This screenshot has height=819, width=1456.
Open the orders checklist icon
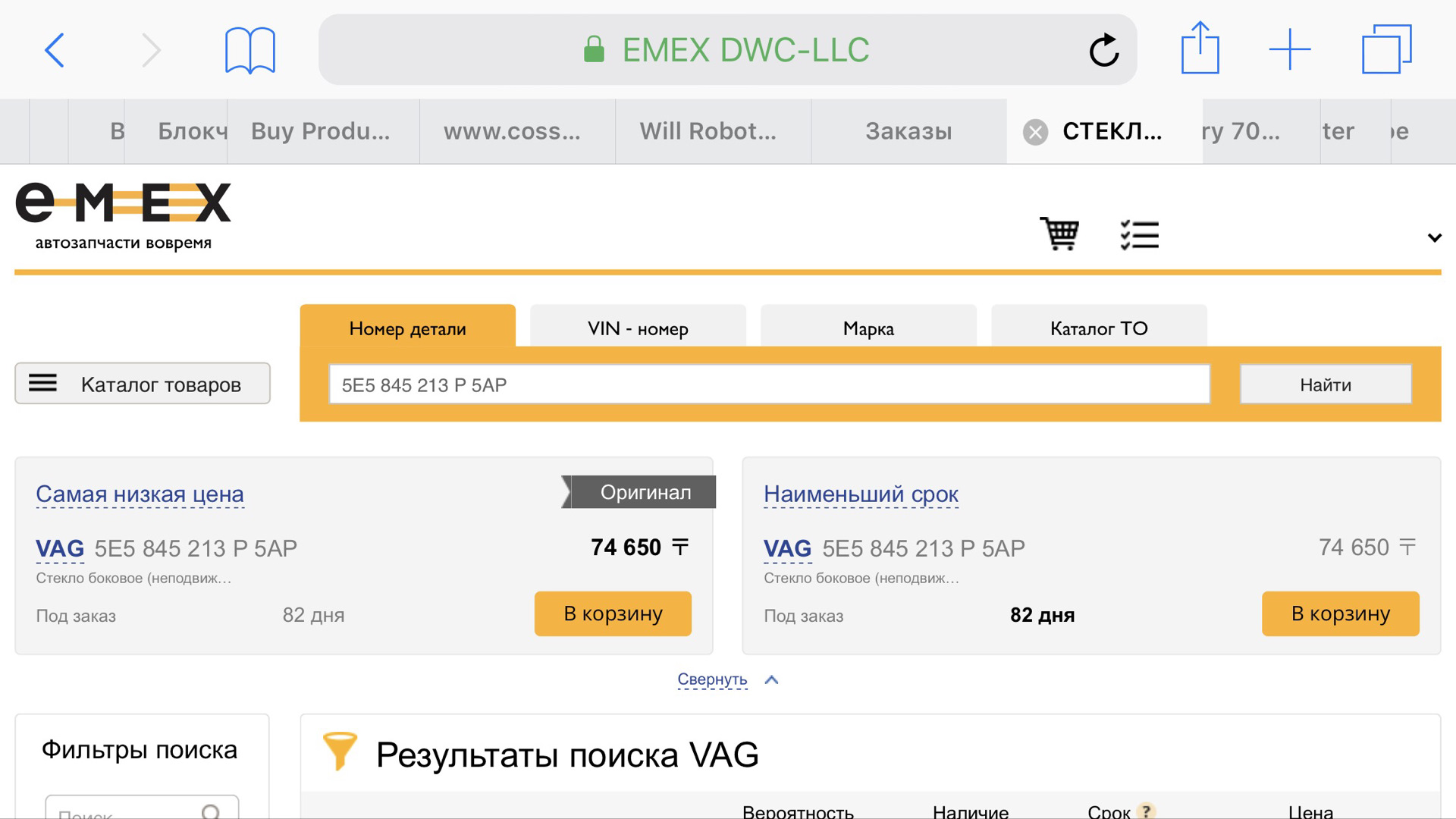(x=1139, y=234)
